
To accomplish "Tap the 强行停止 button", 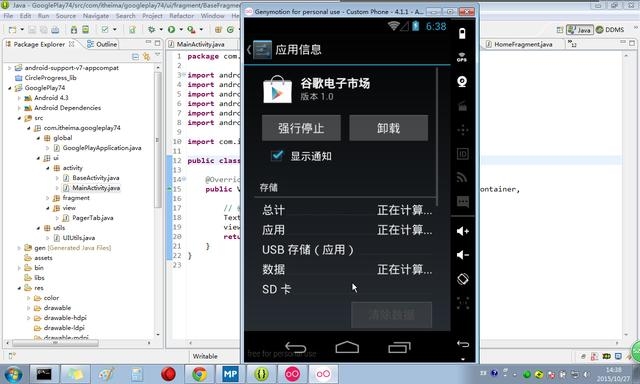I will [x=301, y=128].
